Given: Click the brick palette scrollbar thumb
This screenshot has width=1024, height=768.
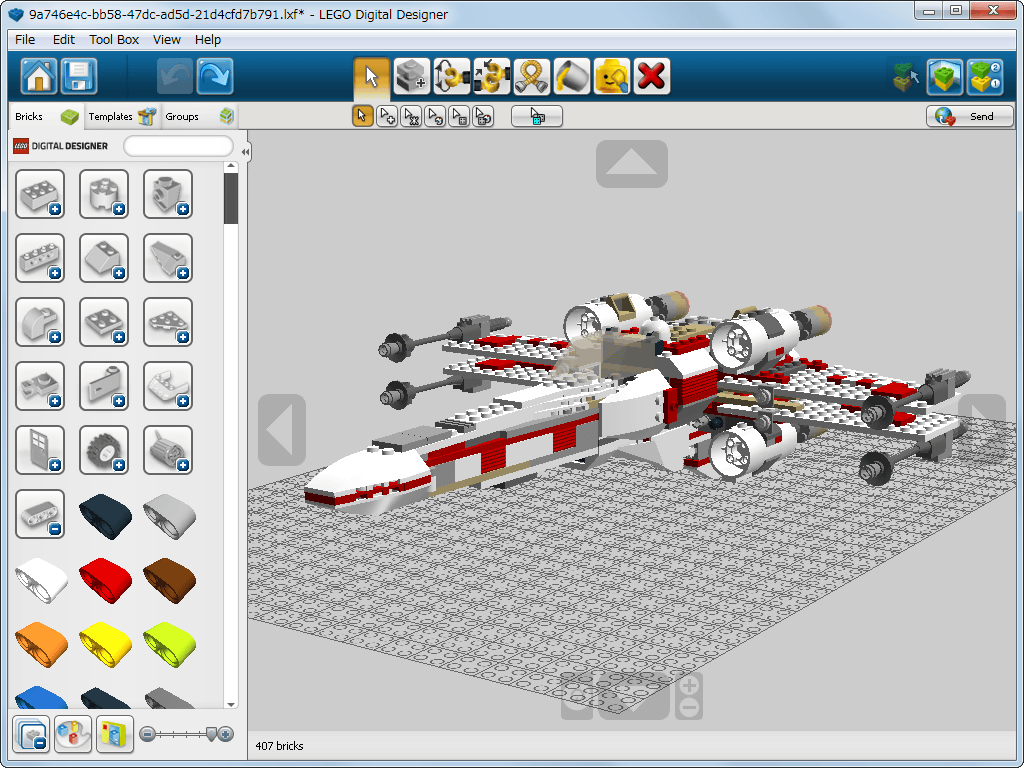Looking at the screenshot, I should click(231, 199).
